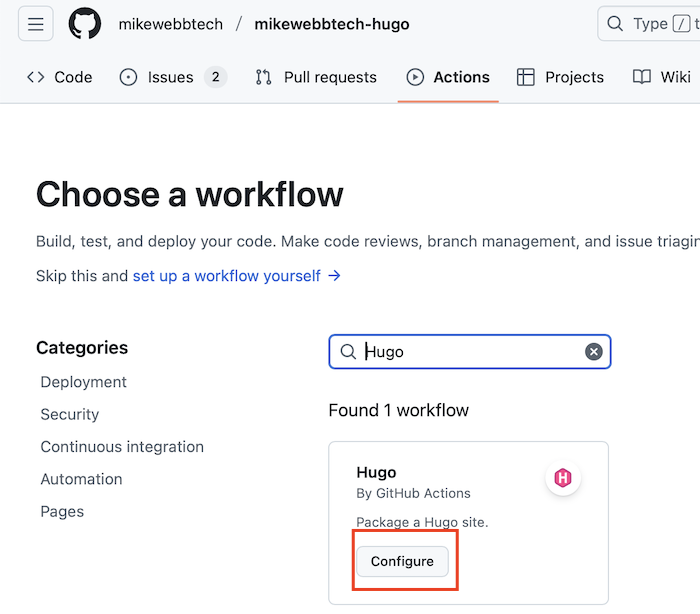Screen dimensions: 700x614
Task: Click the Categories heading
Action: (x=82, y=348)
